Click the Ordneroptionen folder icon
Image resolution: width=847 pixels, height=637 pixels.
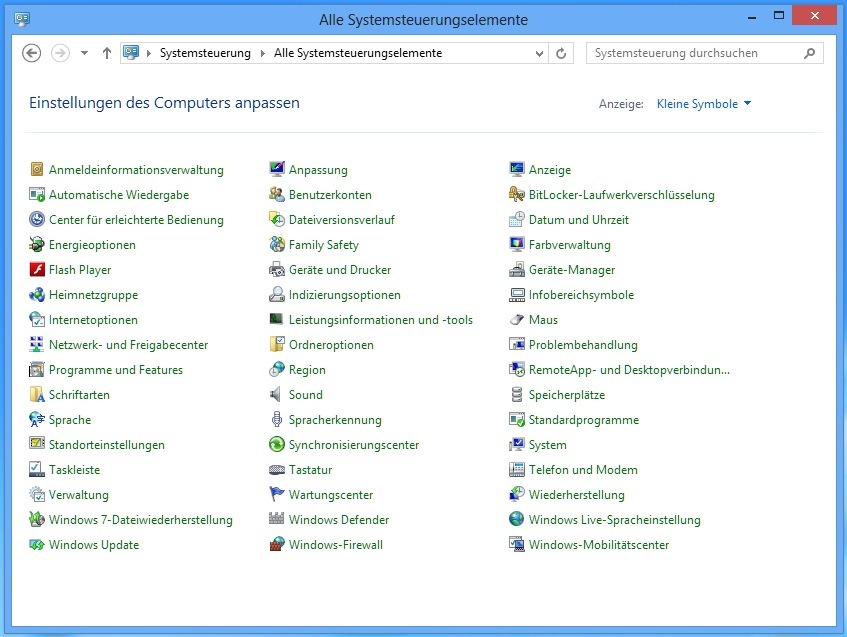[277, 344]
